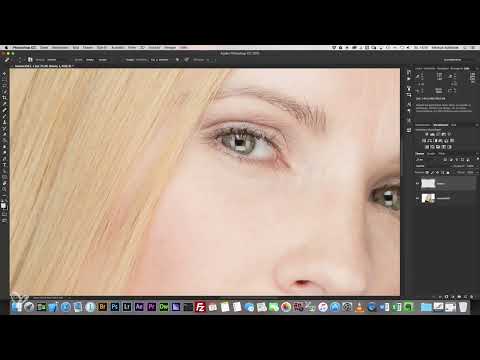Viewport: 480px width, 360px height.
Task: Select the Crop tool
Action: coord(4,98)
